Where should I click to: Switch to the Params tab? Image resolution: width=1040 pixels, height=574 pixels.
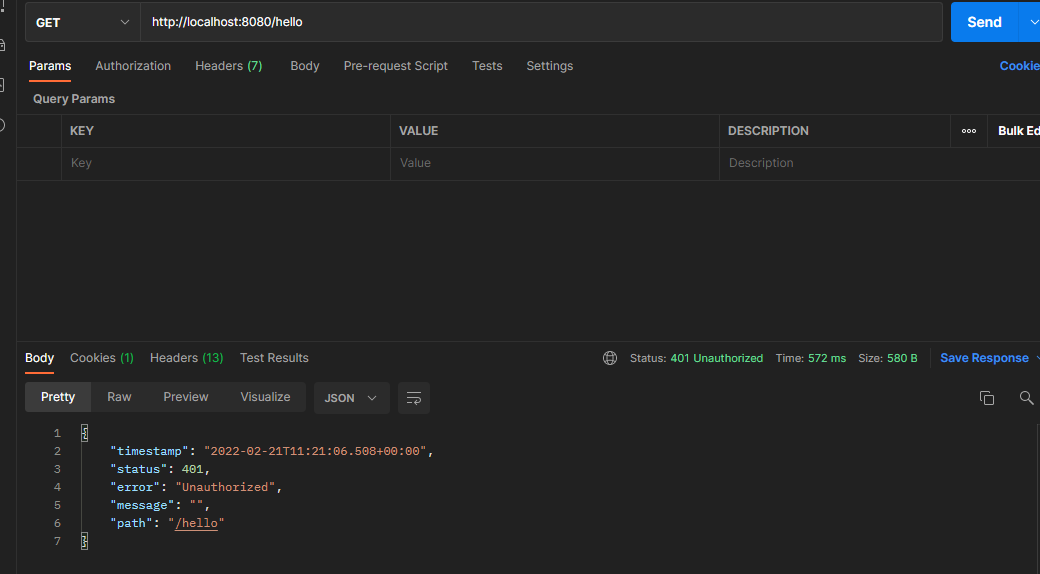(50, 66)
